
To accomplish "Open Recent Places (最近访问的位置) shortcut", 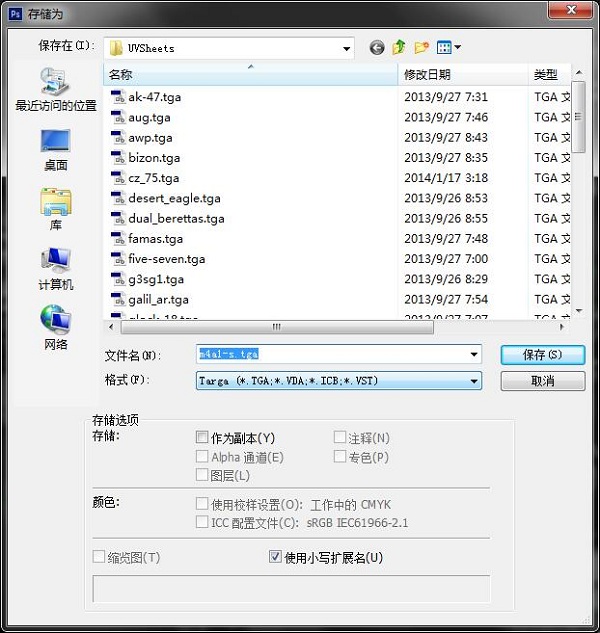I will [55, 90].
